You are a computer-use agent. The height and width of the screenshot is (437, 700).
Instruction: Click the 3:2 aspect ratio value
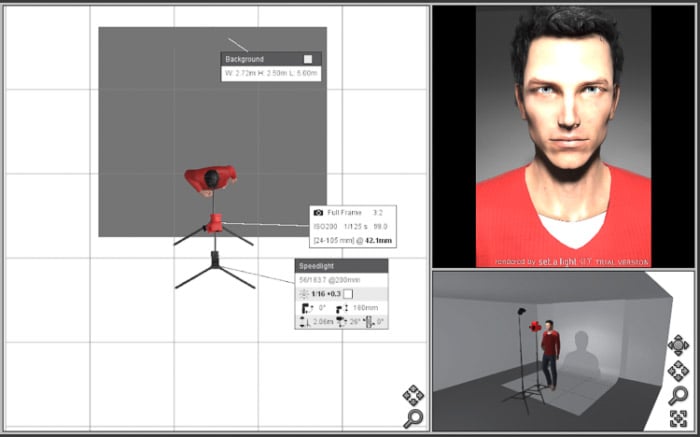tap(379, 212)
